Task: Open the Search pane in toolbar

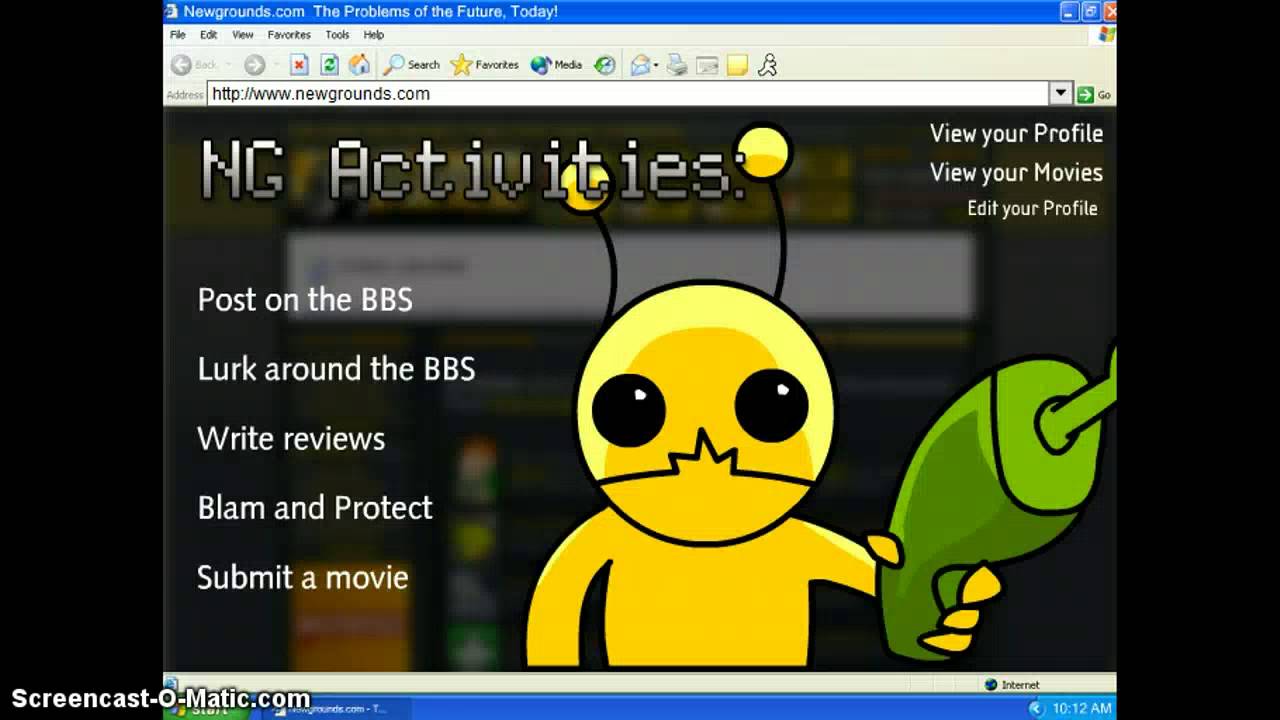Action: pyautogui.click(x=411, y=65)
